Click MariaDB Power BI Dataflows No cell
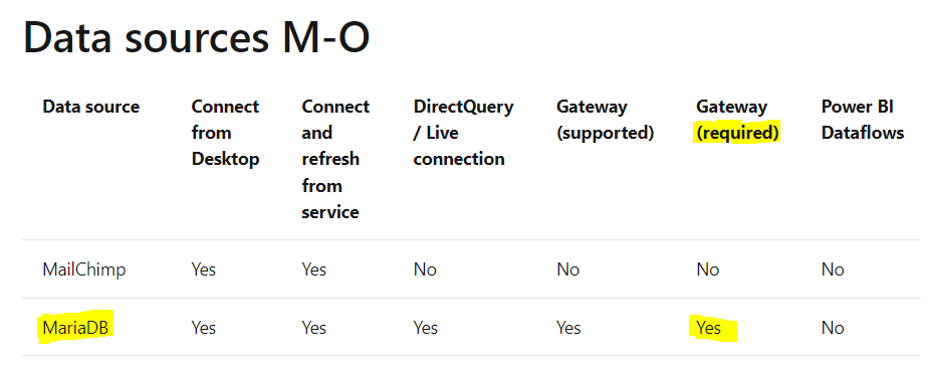This screenshot has width=935, height=378. pos(832,328)
